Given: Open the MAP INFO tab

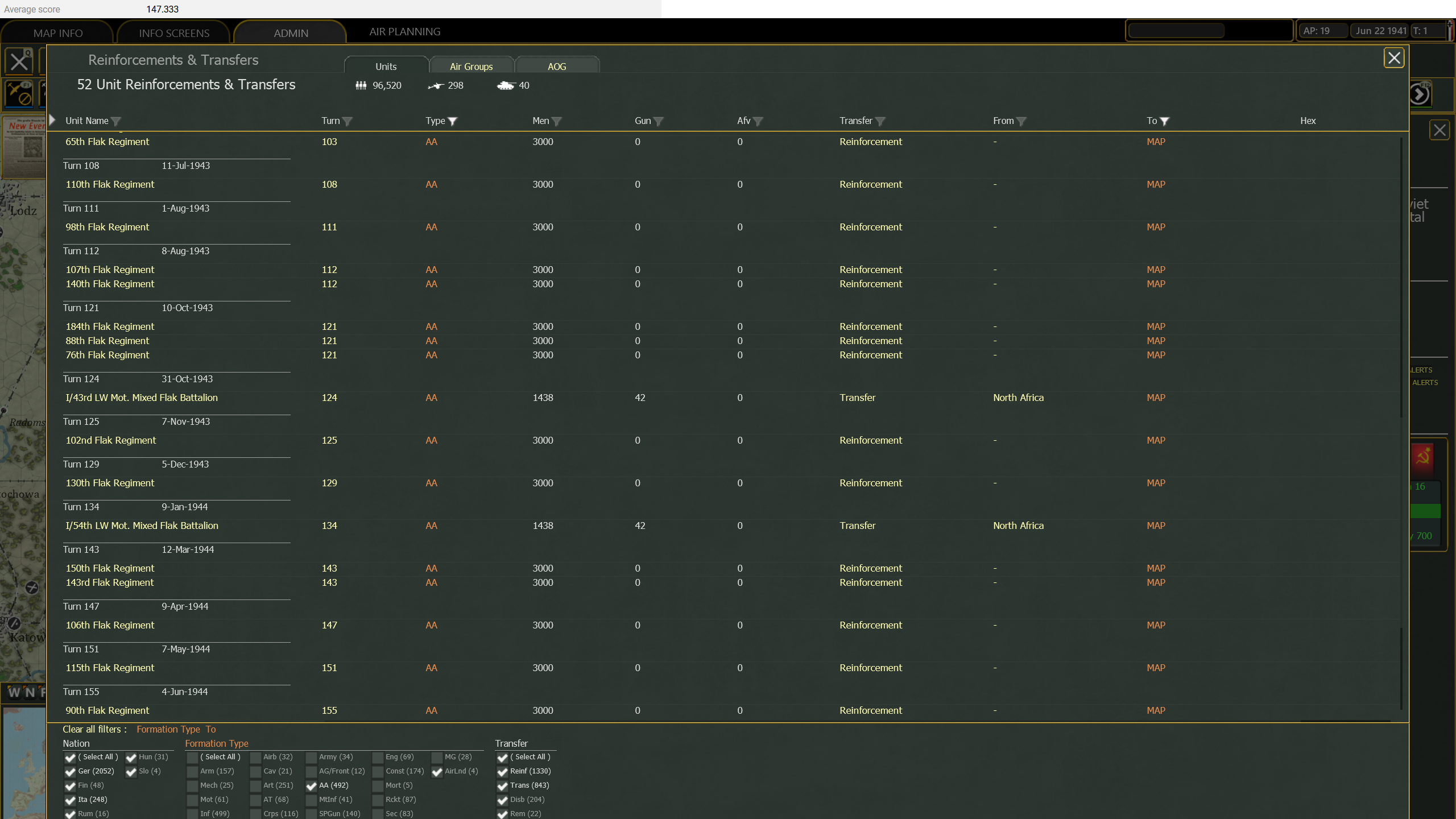Looking at the screenshot, I should (57, 33).
